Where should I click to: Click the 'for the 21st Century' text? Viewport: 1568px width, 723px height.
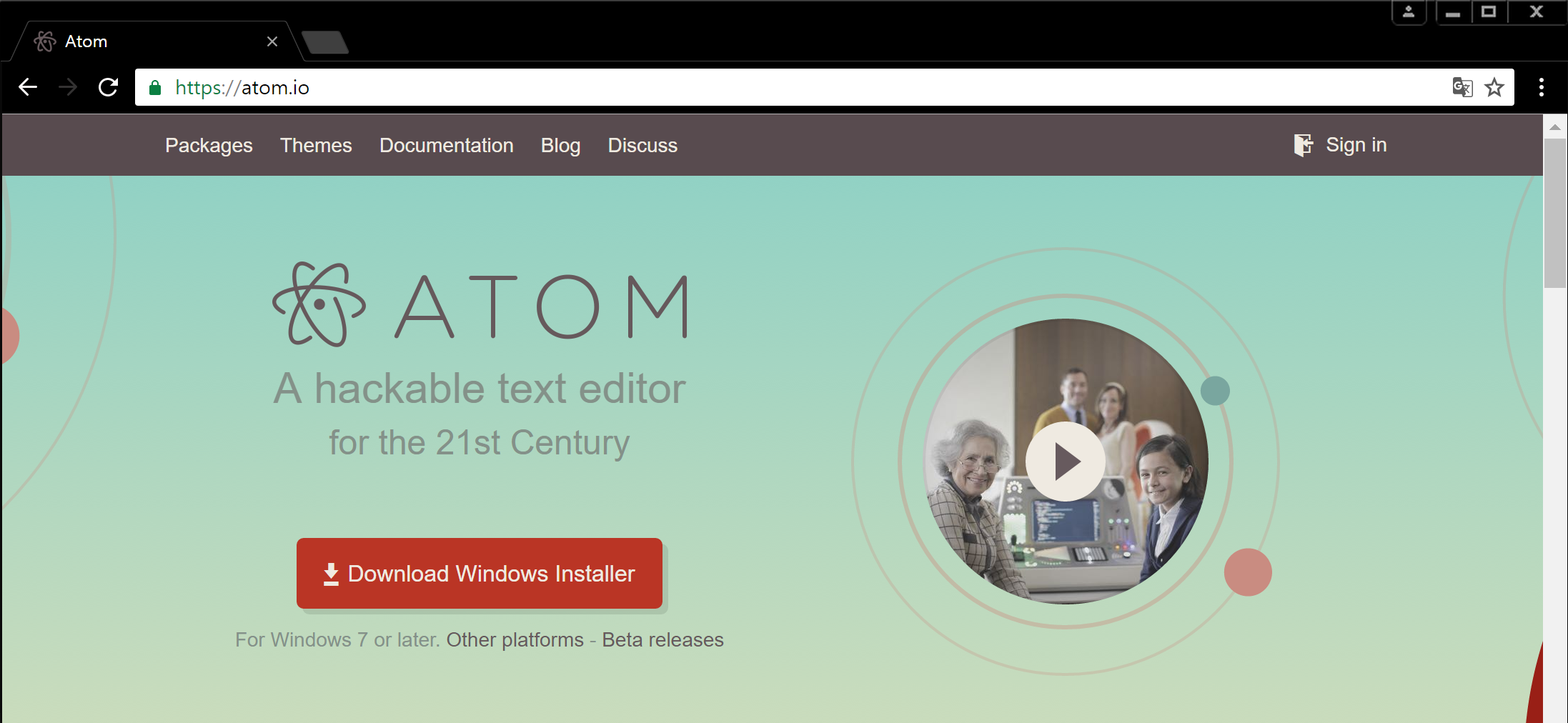pyautogui.click(x=480, y=442)
